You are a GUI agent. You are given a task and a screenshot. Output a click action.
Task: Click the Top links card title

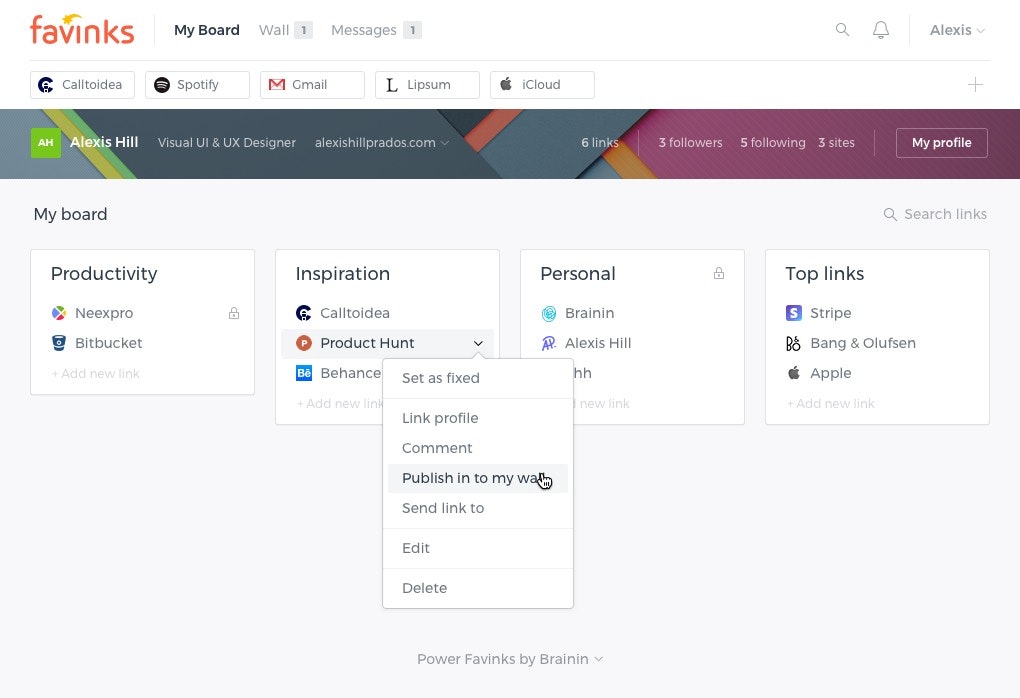[x=825, y=274]
